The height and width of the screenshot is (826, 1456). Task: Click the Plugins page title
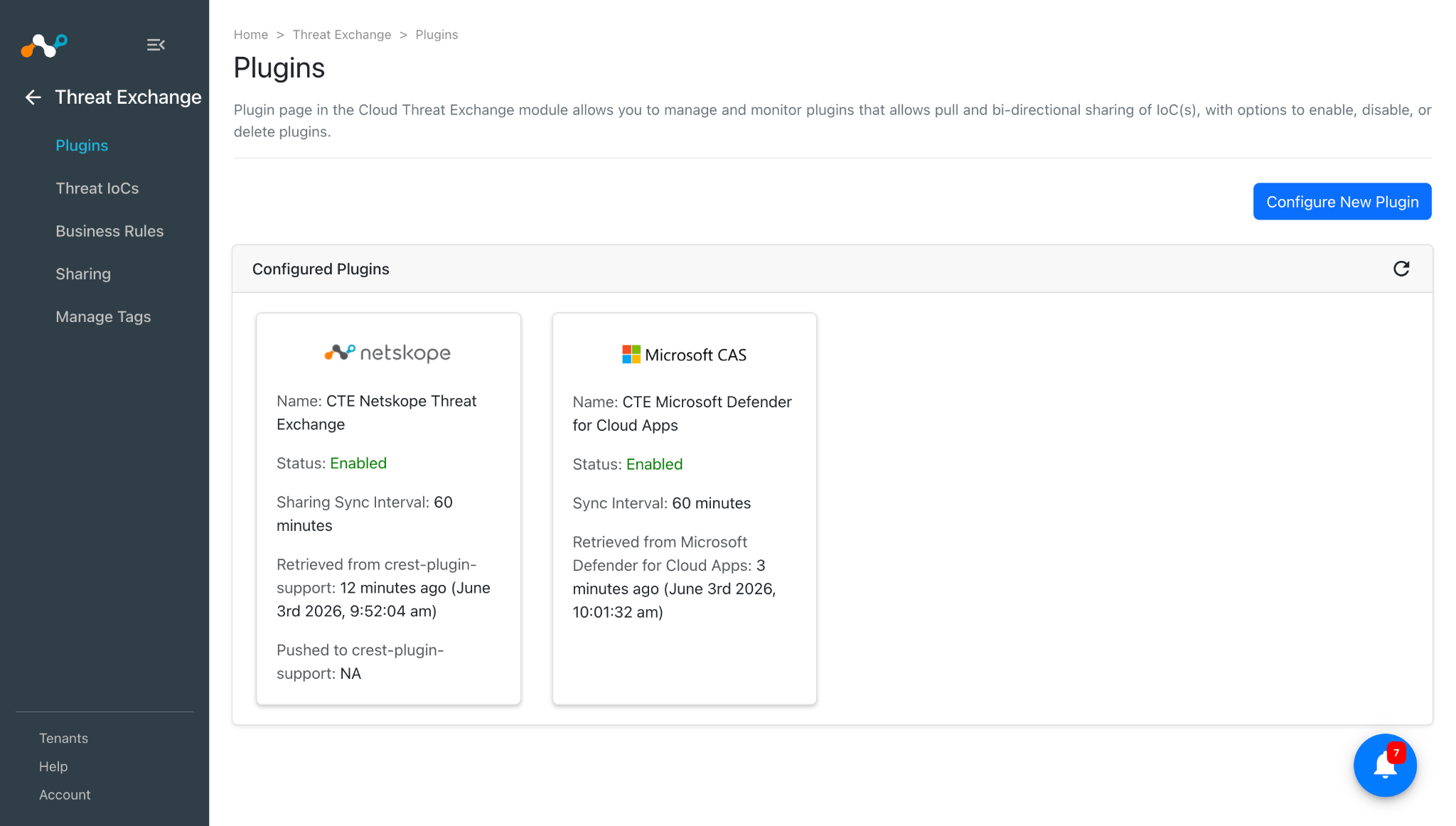(279, 68)
